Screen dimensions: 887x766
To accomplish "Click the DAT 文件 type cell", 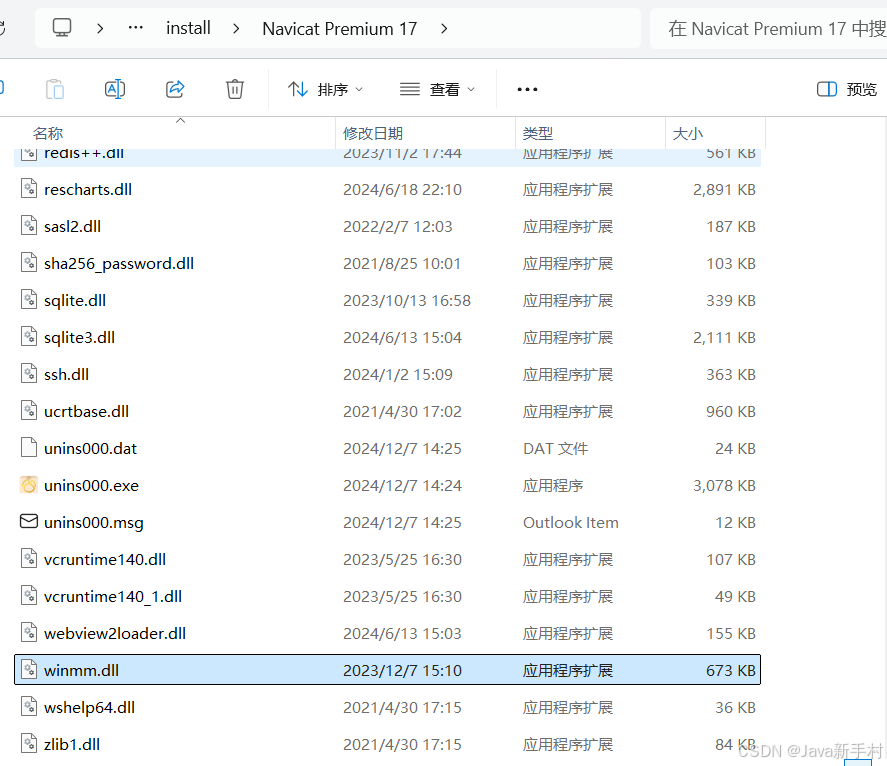I will click(x=556, y=449).
